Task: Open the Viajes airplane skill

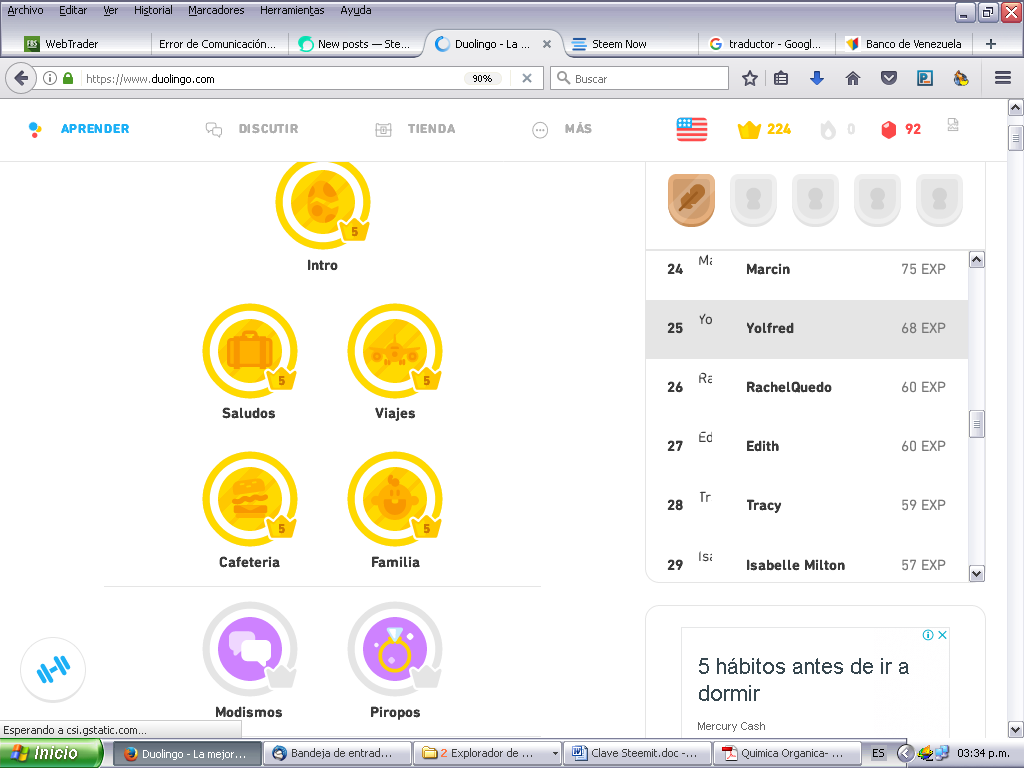Action: (x=394, y=351)
